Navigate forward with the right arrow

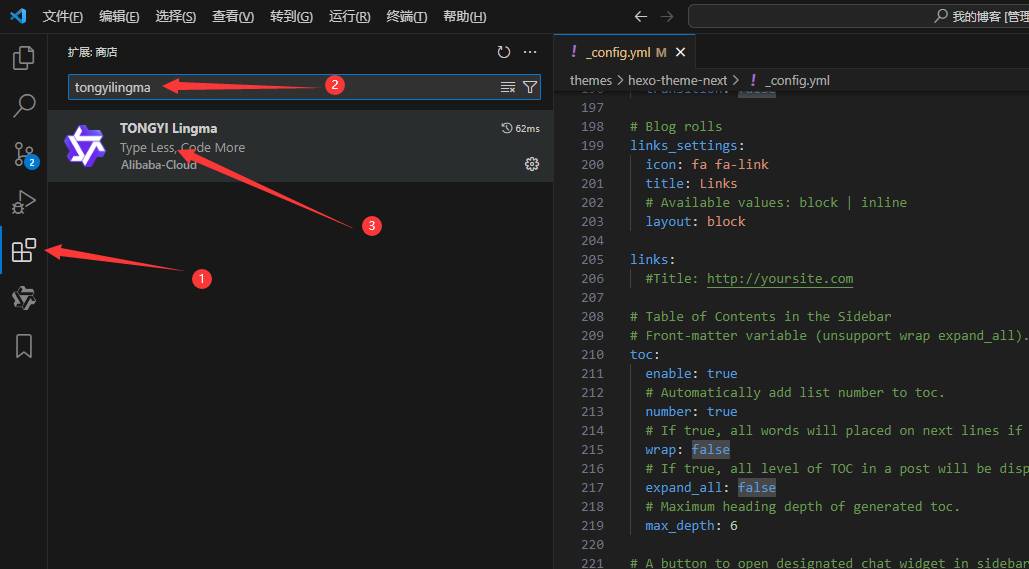click(667, 16)
